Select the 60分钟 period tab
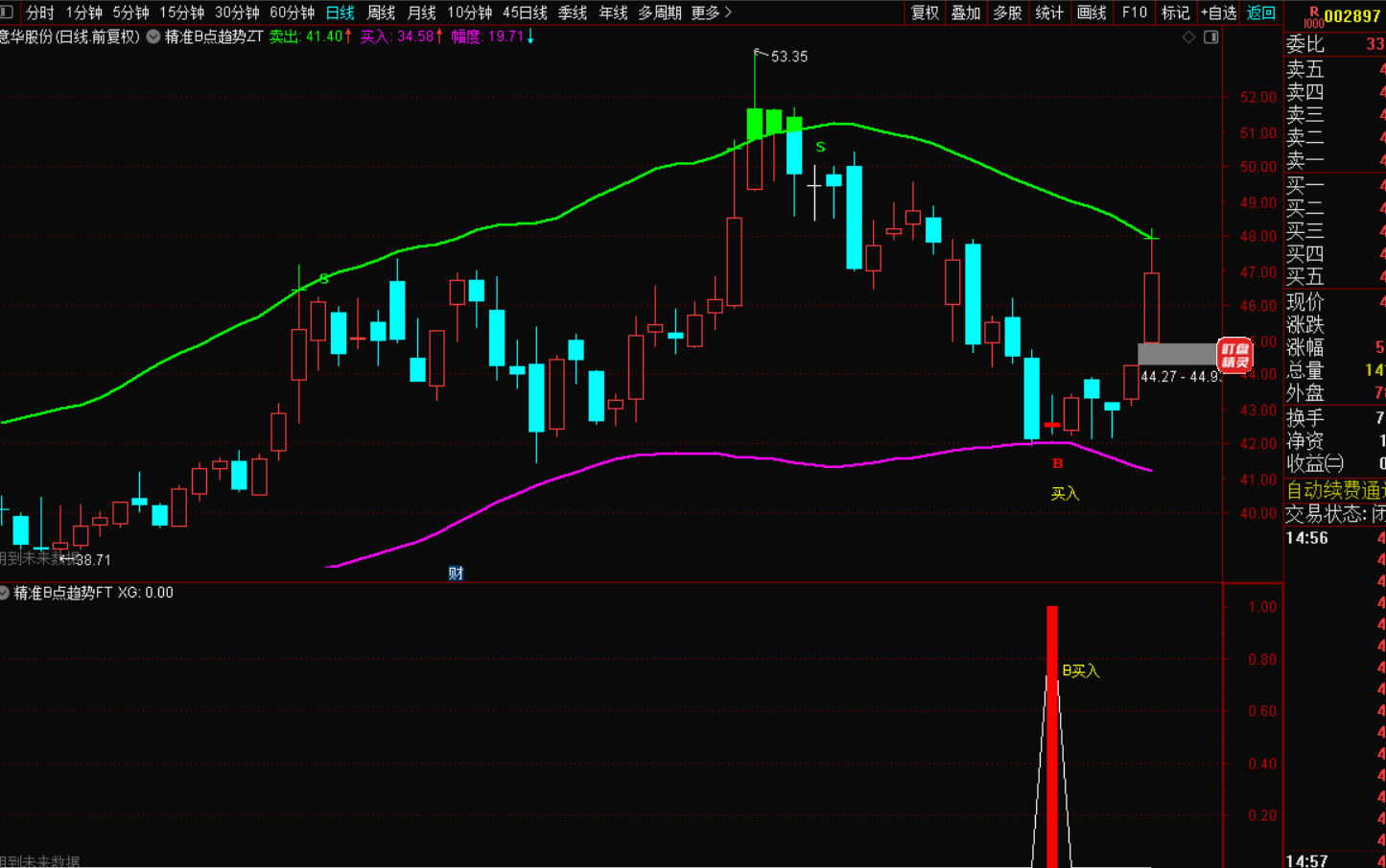 point(292,12)
